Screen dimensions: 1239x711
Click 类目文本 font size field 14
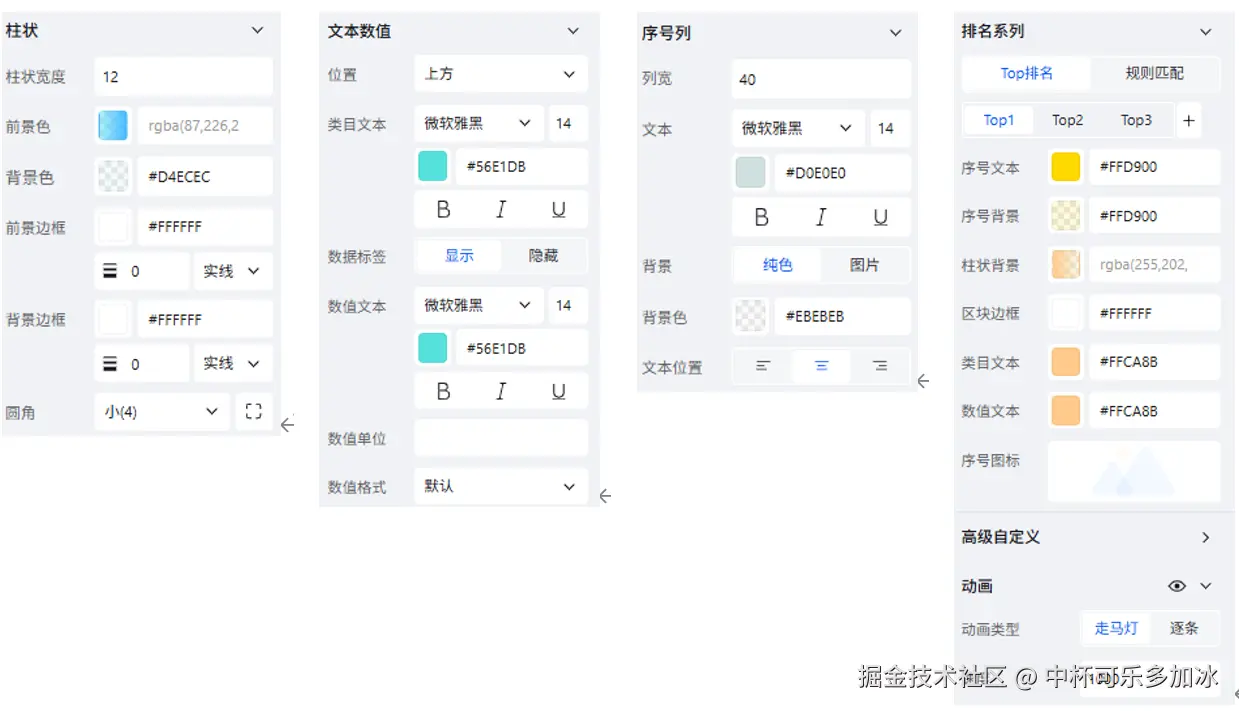(x=568, y=123)
